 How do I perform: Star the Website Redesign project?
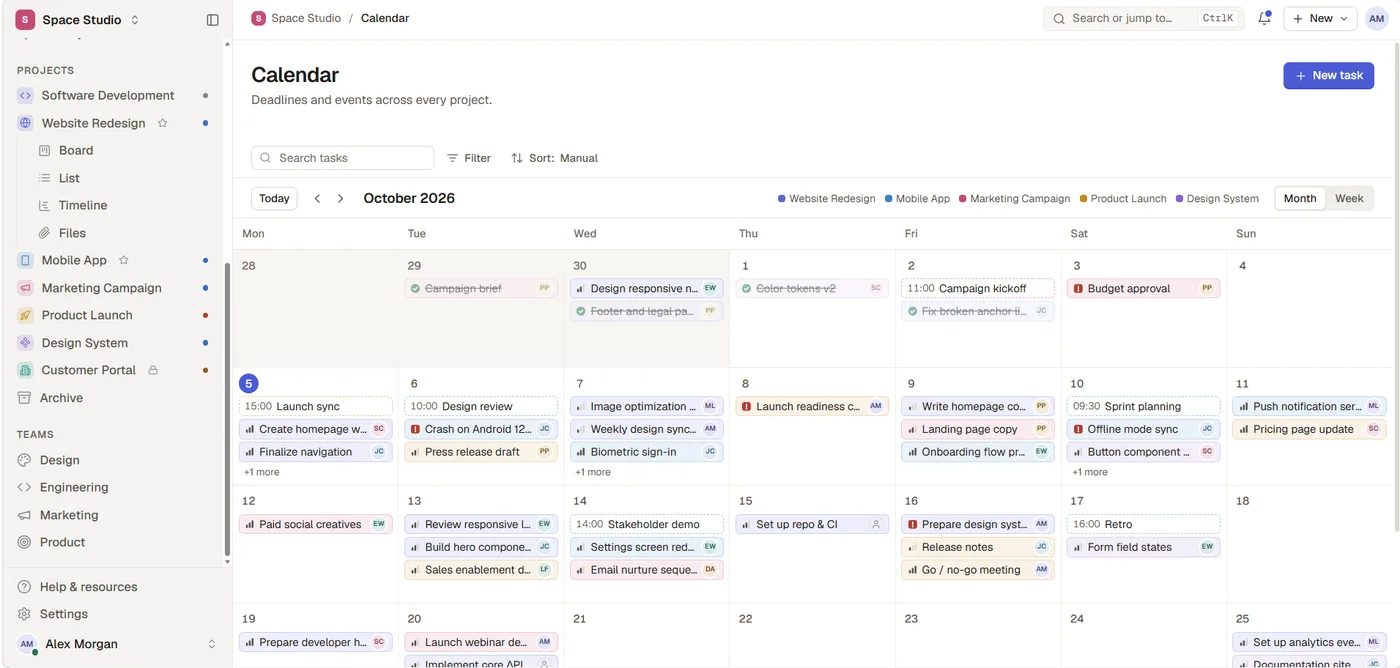(163, 123)
